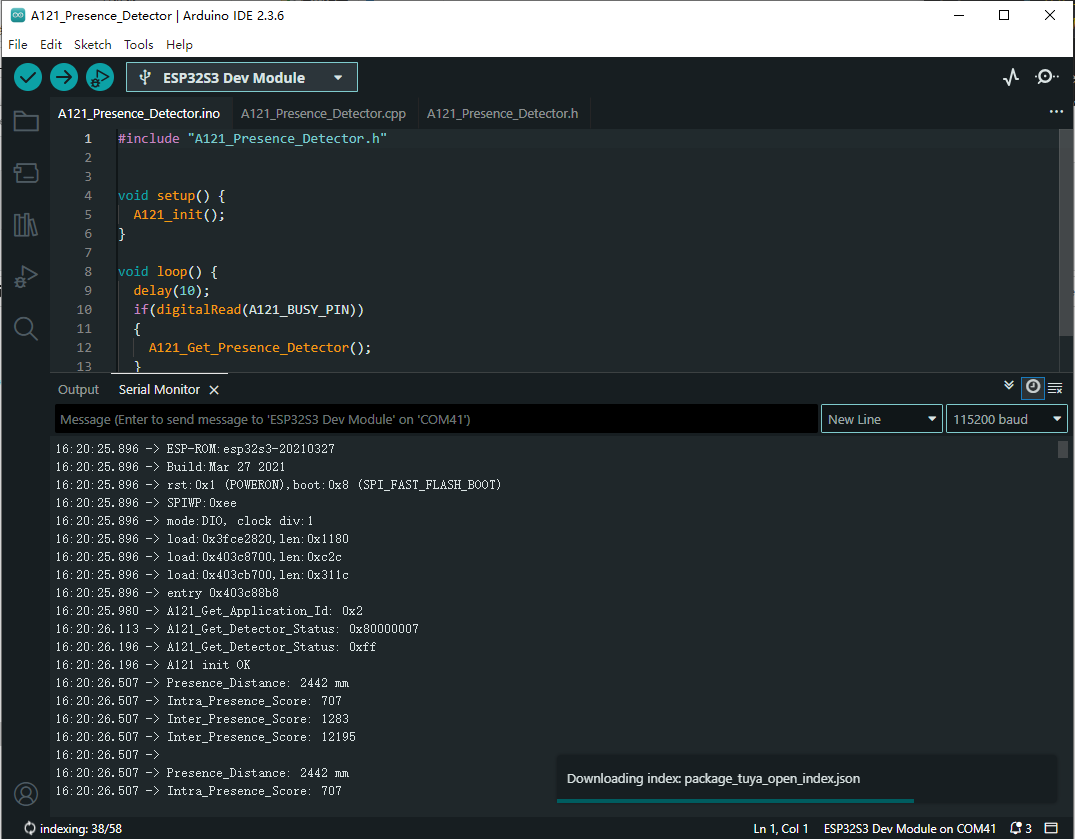Image resolution: width=1075 pixels, height=839 pixels.
Task: Open the ESP32S3 Dev Module board selector
Action: pos(241,77)
